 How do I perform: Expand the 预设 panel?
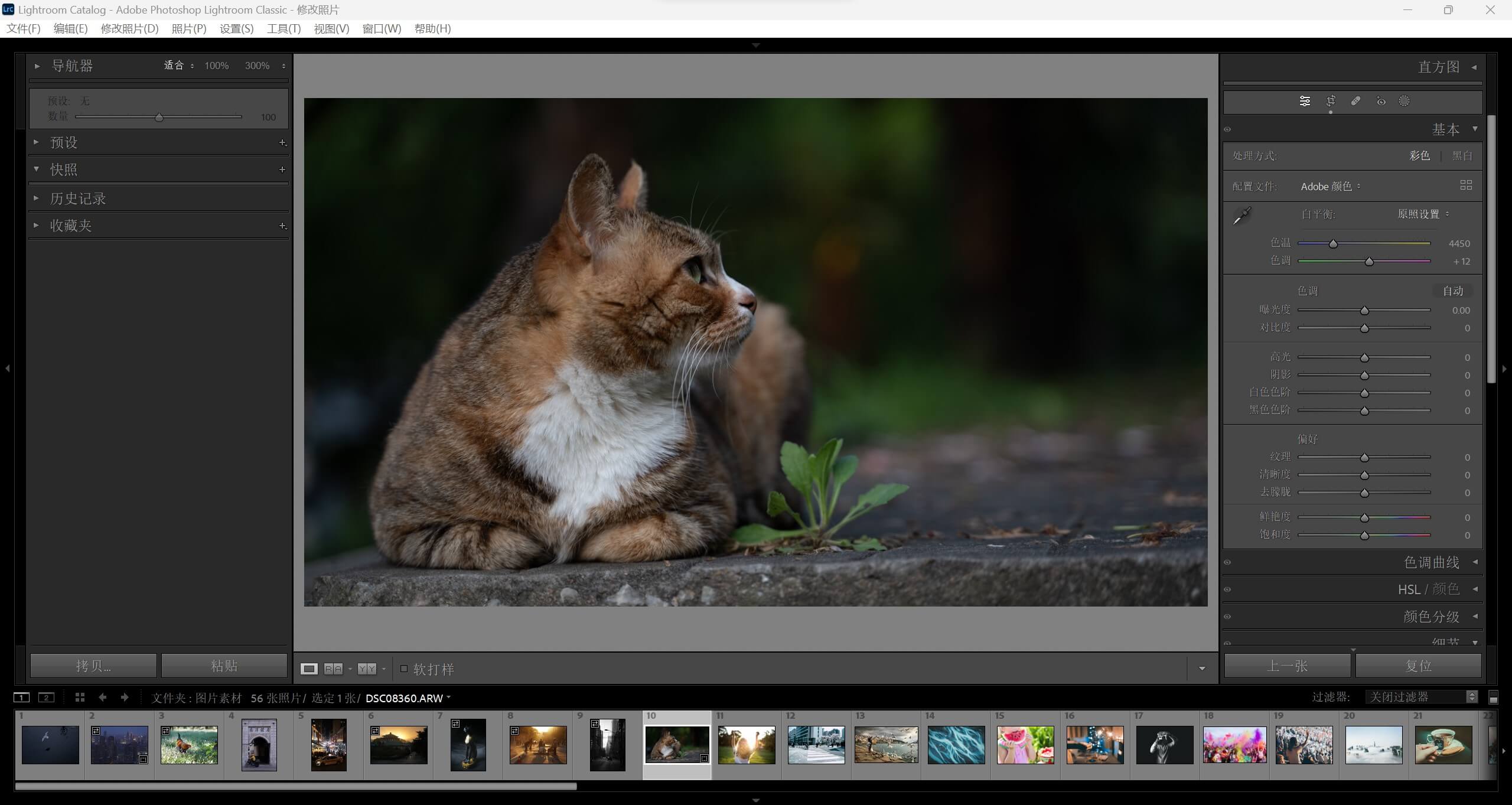point(36,142)
